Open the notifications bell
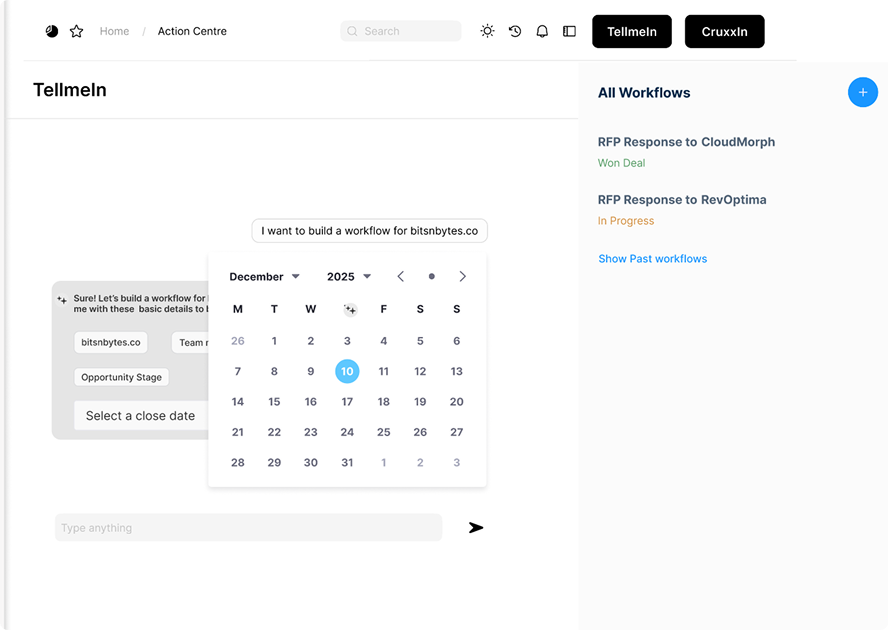This screenshot has height=630, width=888. tap(542, 31)
